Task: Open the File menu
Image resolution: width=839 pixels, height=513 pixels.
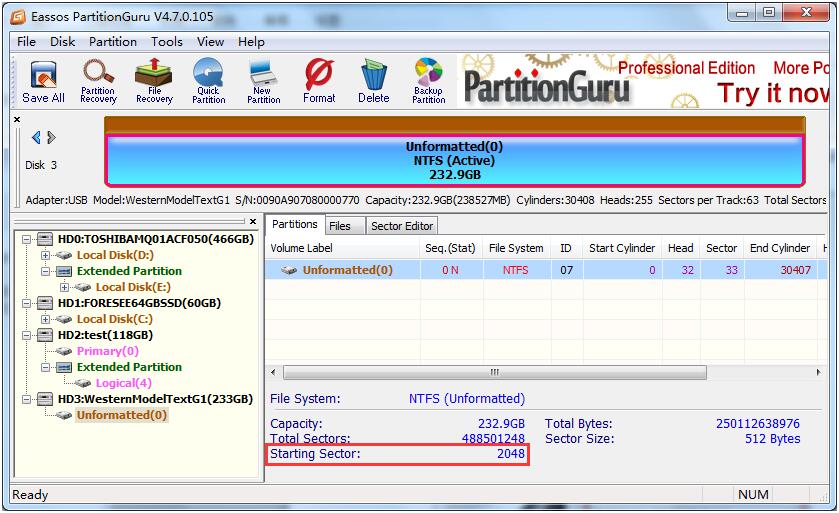Action: tap(26, 42)
